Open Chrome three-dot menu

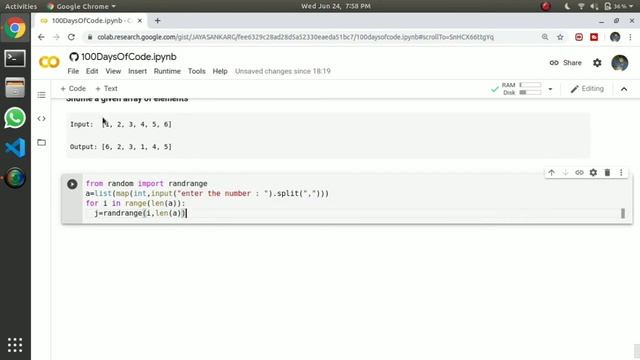click(x=630, y=37)
